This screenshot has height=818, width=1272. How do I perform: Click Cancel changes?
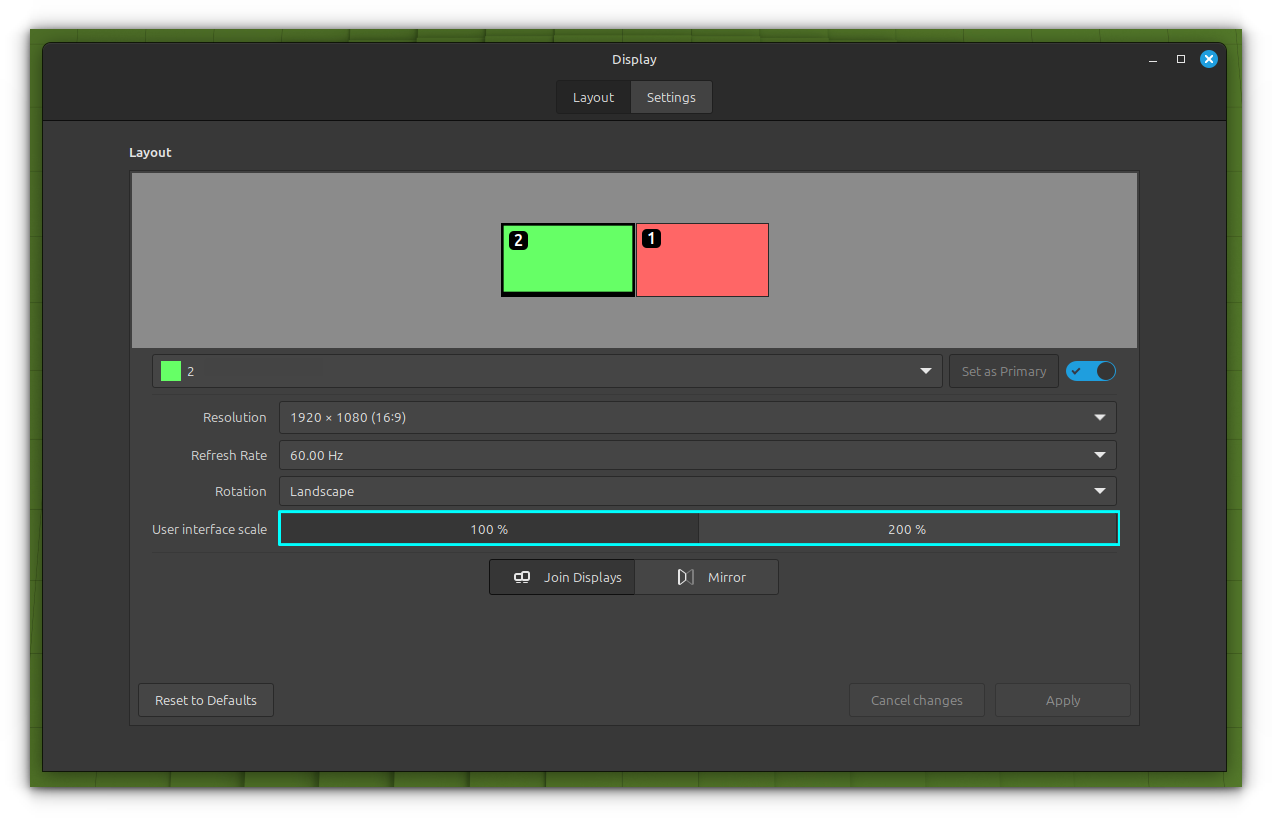(x=916, y=700)
